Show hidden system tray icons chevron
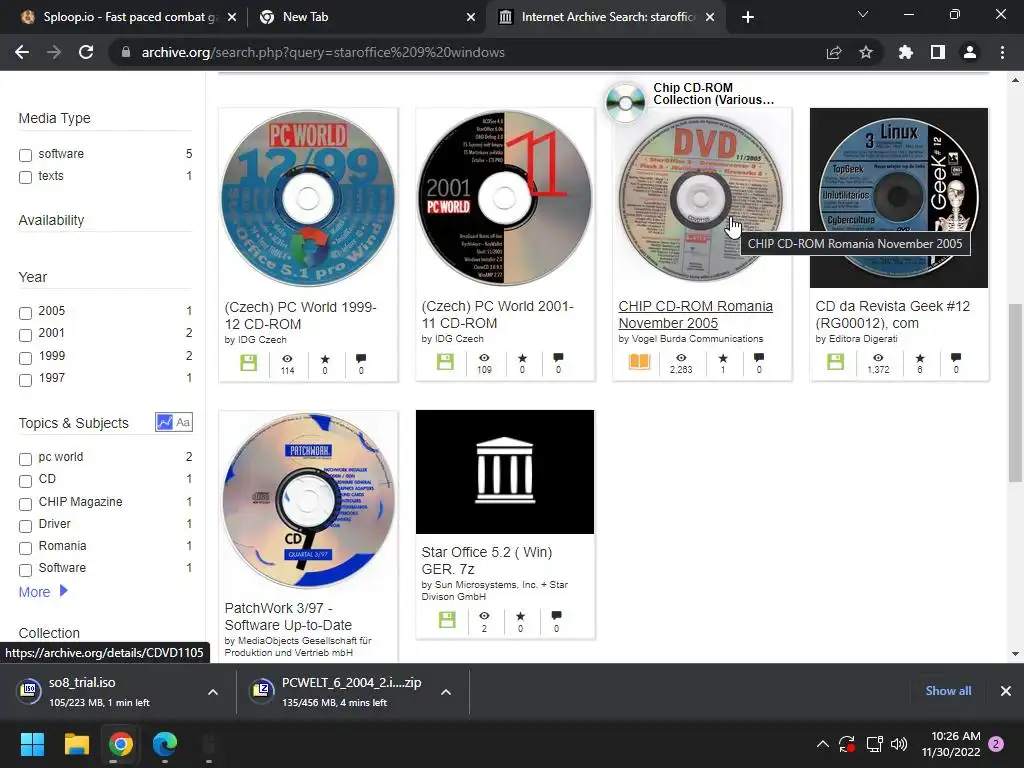Screen dimensions: 1024x768 [x=823, y=744]
